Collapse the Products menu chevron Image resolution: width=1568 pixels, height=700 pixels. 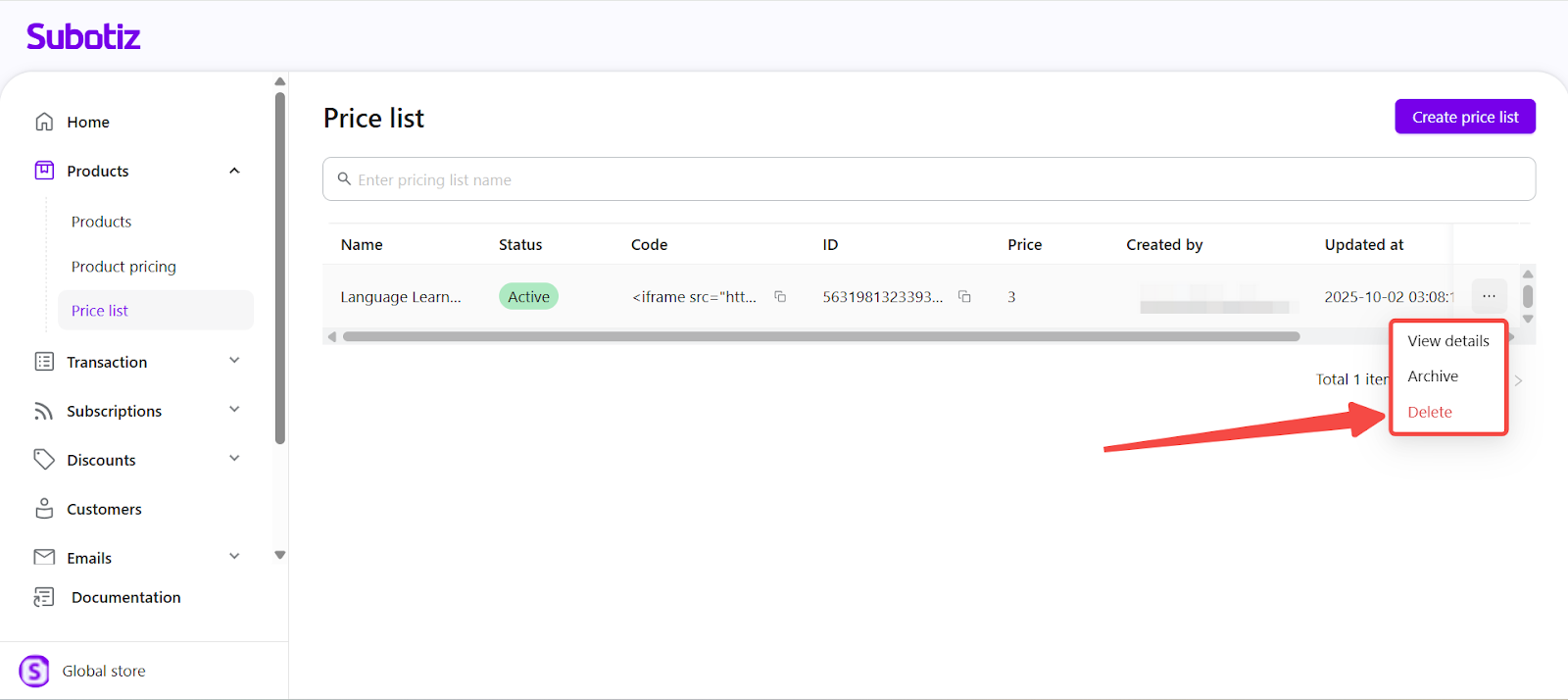[x=234, y=171]
